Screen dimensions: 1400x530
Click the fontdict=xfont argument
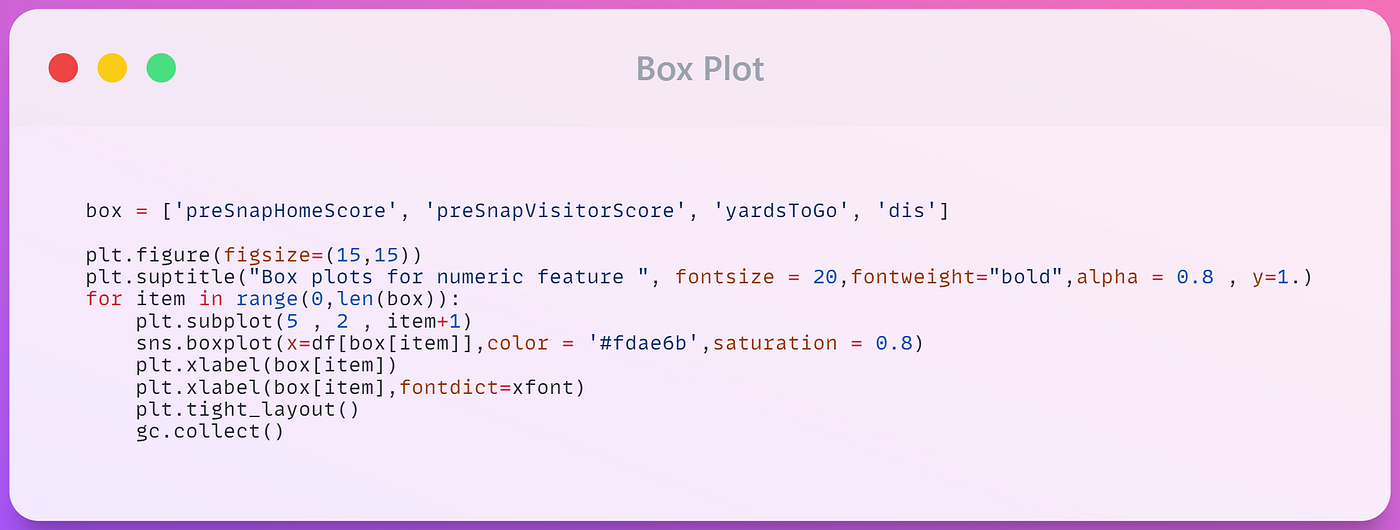pos(492,387)
